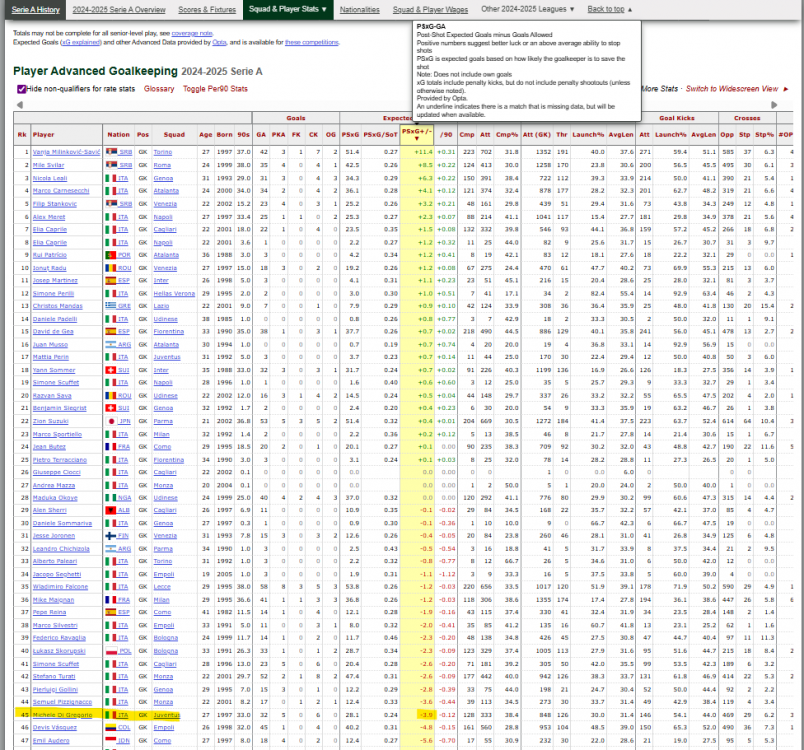The height and width of the screenshot is (750, 804).
Task: Open the Nationalities tab
Action: coord(359,10)
